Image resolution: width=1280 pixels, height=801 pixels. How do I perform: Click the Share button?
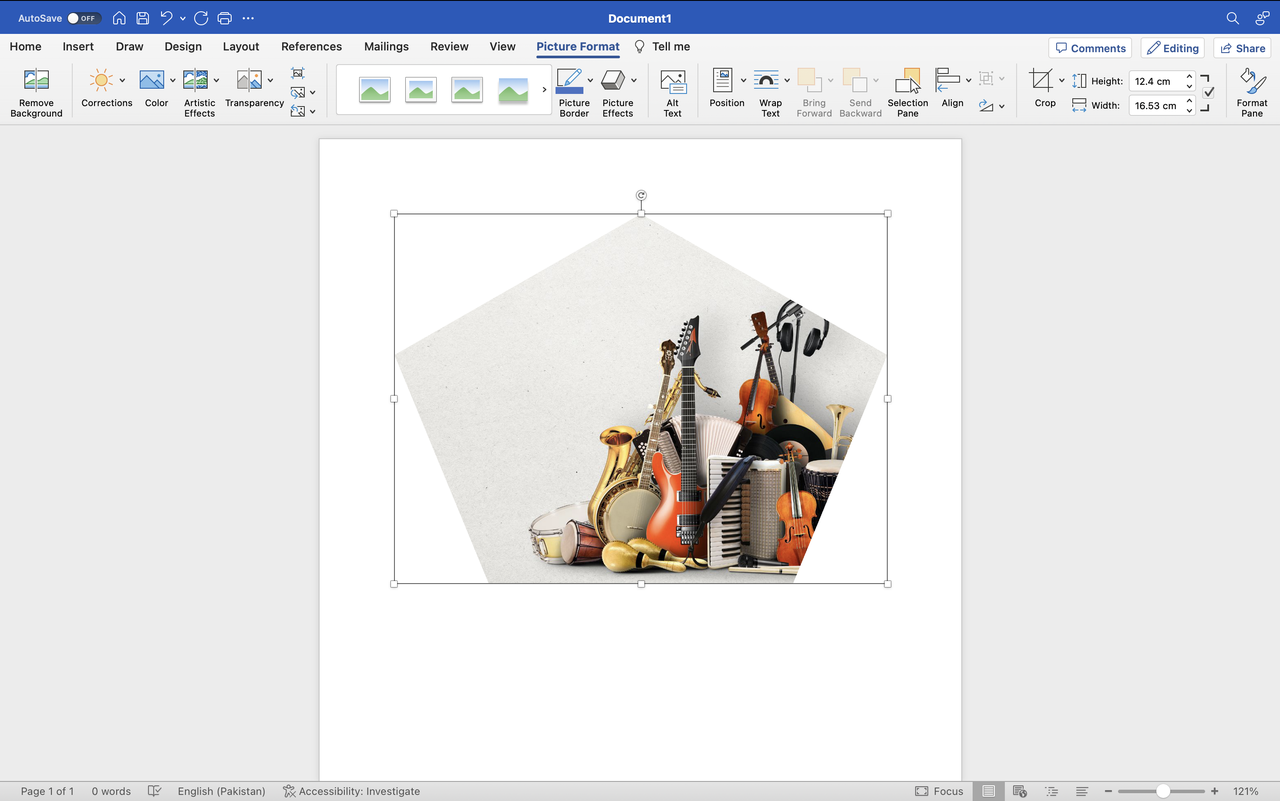click(1242, 48)
